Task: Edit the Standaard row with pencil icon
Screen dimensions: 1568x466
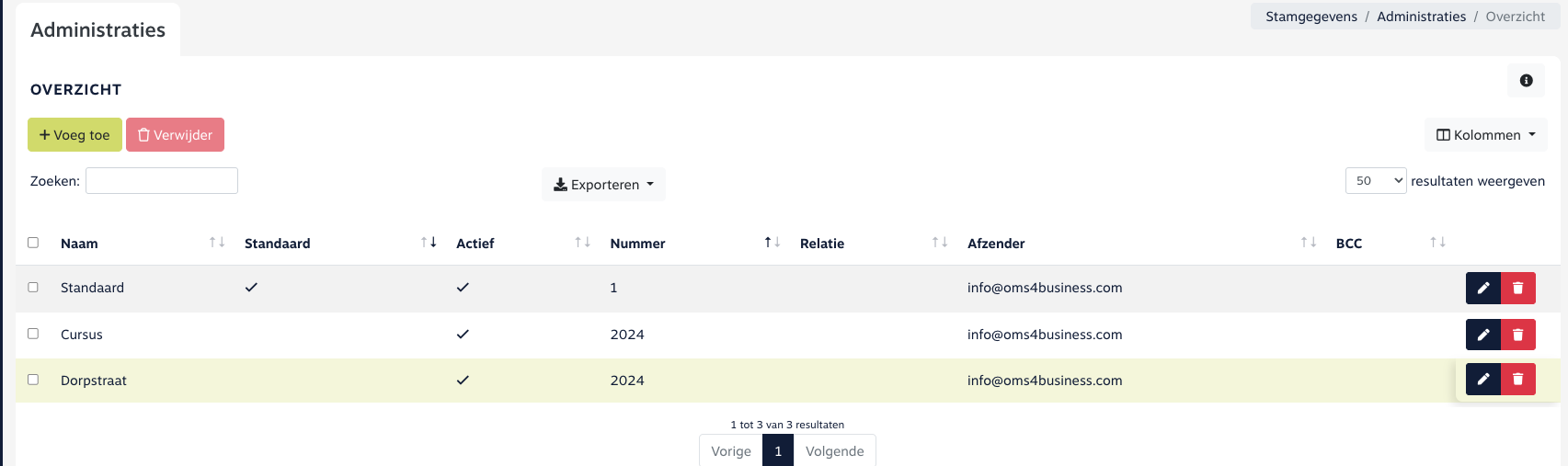Action: point(1482,288)
